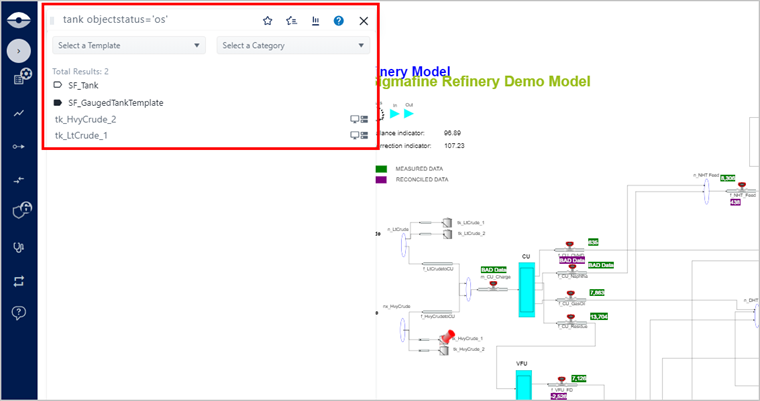The width and height of the screenshot is (760, 401).
Task: Open the model configuration gear icon in sidebar
Action: pos(20,77)
